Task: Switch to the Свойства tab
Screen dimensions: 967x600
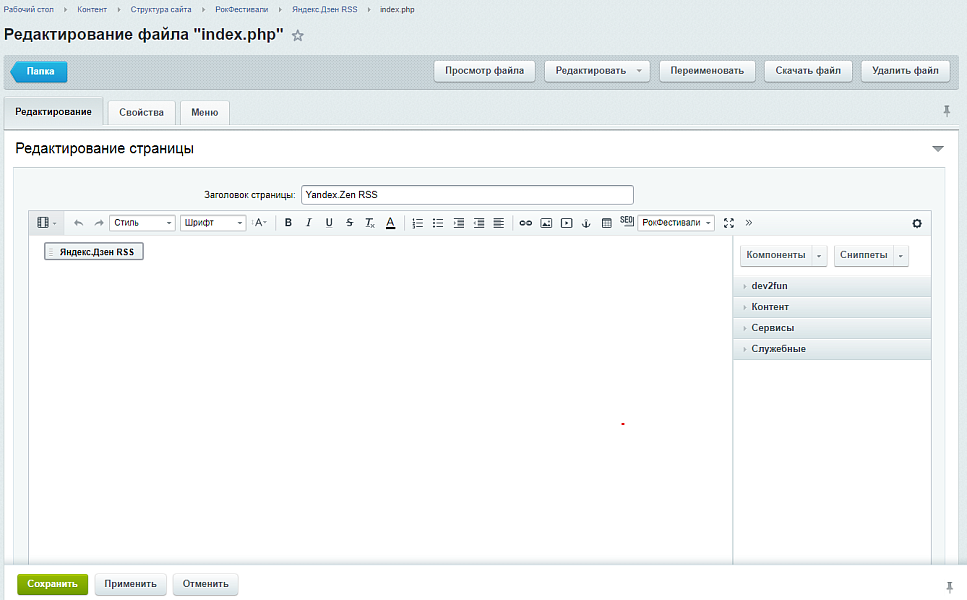Action: [x=141, y=112]
